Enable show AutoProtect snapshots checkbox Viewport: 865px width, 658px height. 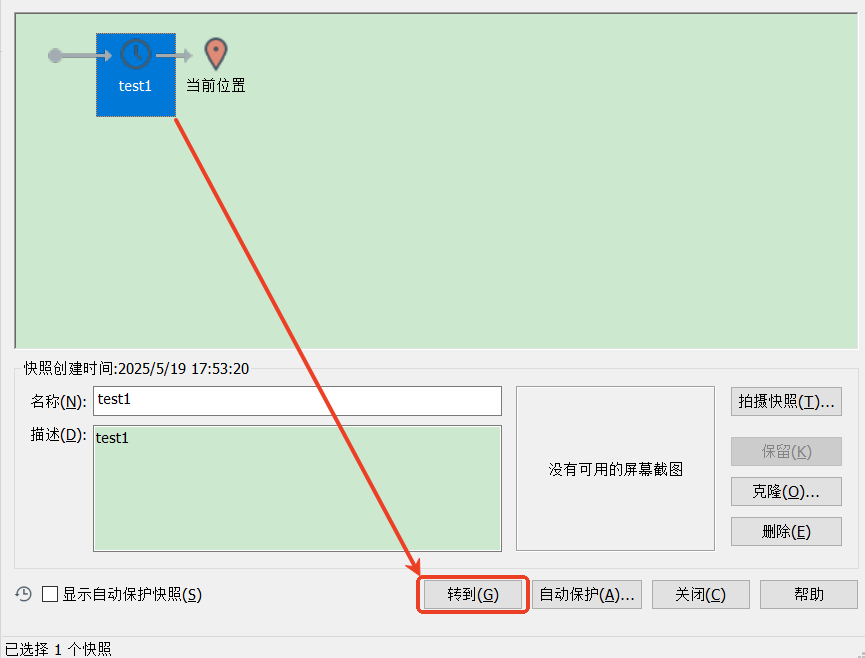[50, 594]
